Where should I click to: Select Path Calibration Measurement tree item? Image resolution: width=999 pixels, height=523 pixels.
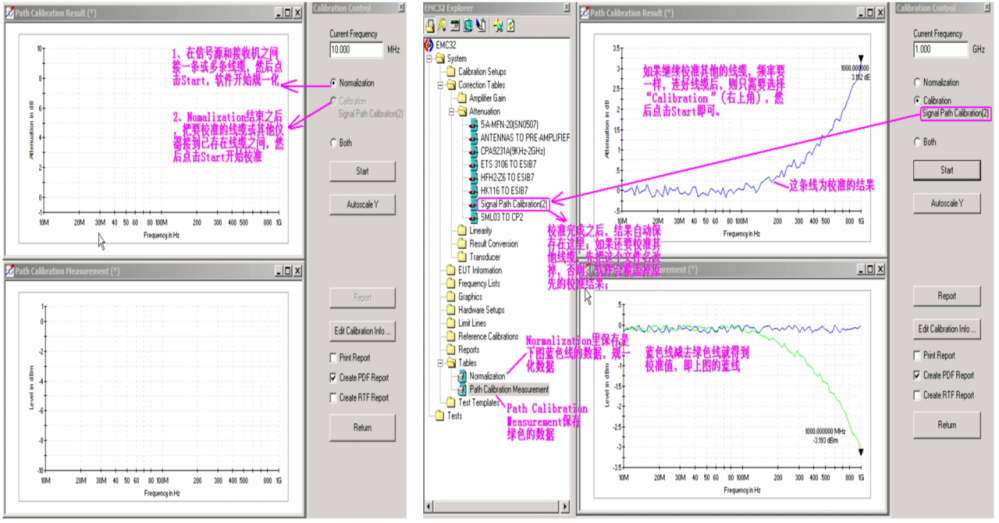pos(509,389)
